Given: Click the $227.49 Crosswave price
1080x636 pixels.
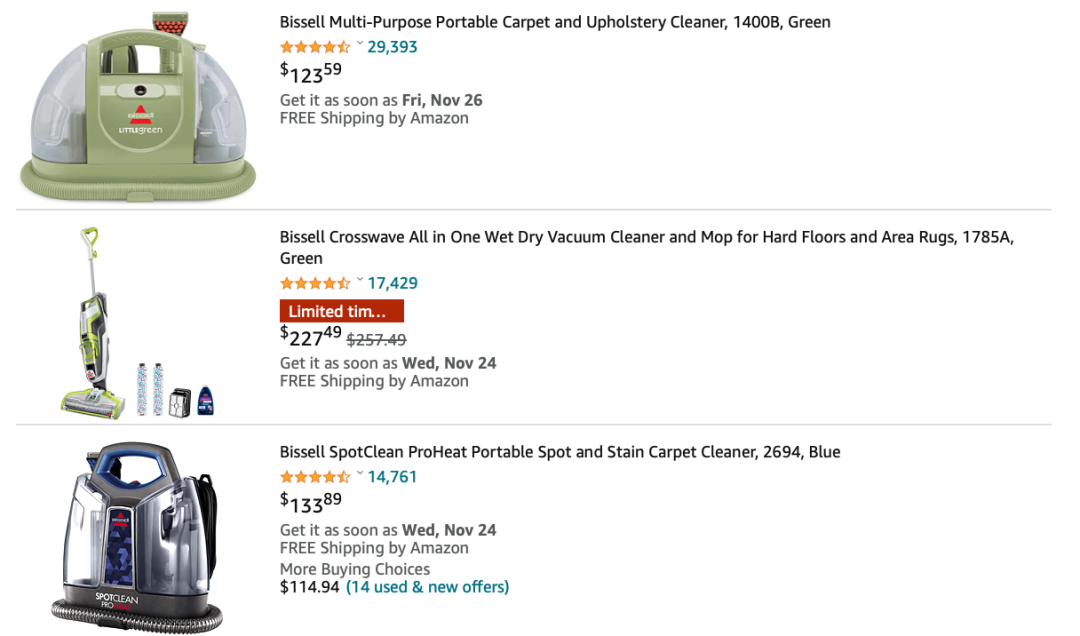Looking at the screenshot, I should tap(311, 336).
